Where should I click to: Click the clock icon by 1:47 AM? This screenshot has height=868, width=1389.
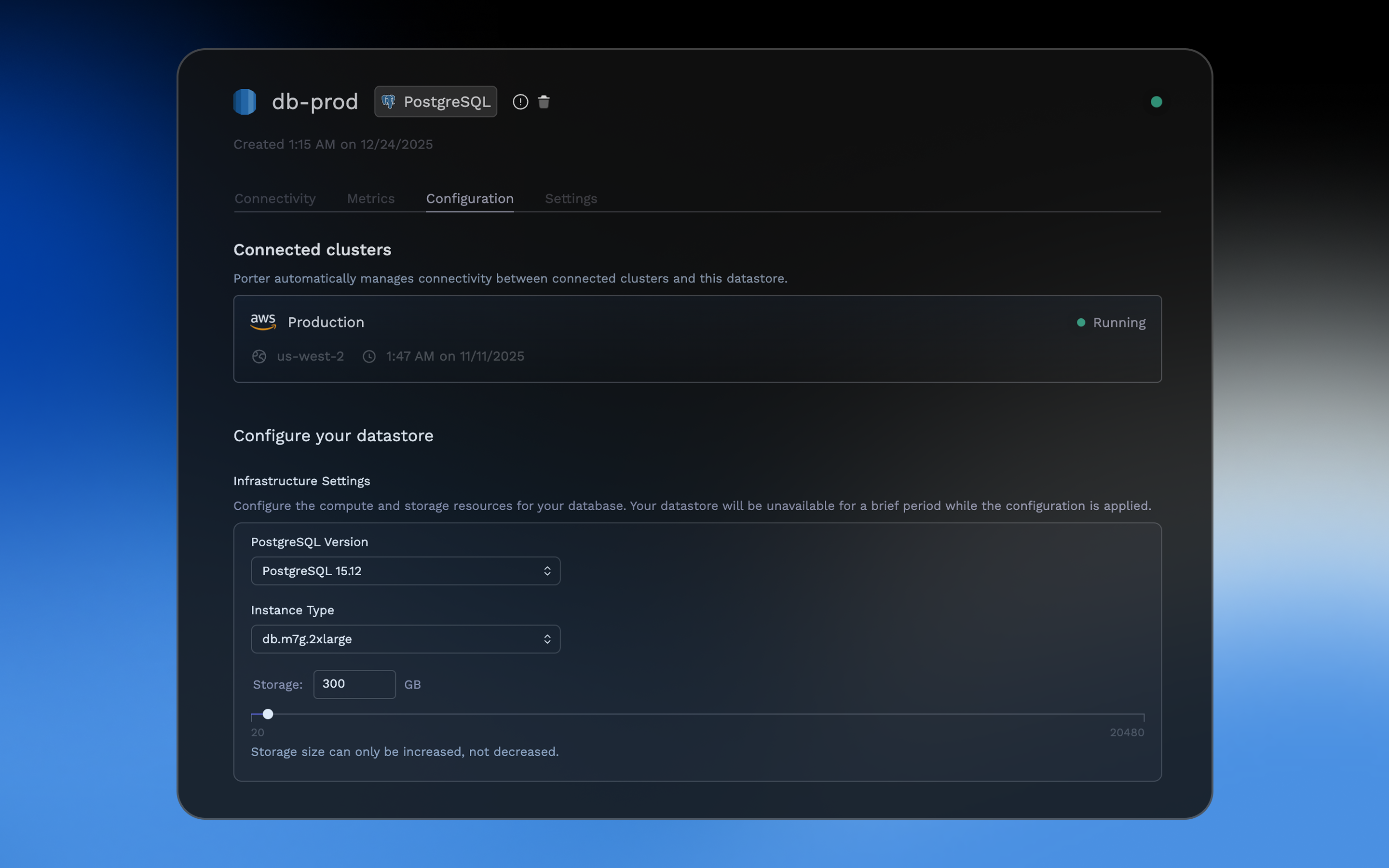[x=369, y=356]
